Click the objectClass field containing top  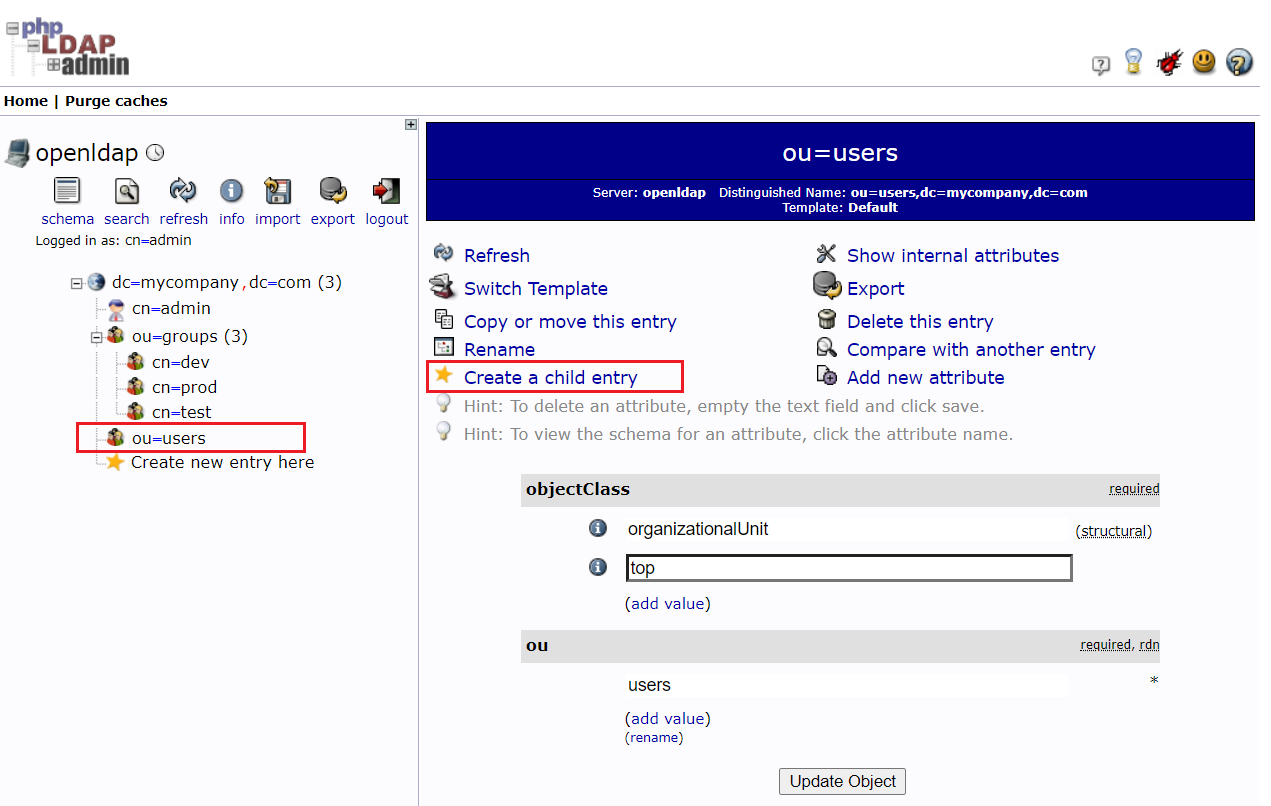pos(849,567)
